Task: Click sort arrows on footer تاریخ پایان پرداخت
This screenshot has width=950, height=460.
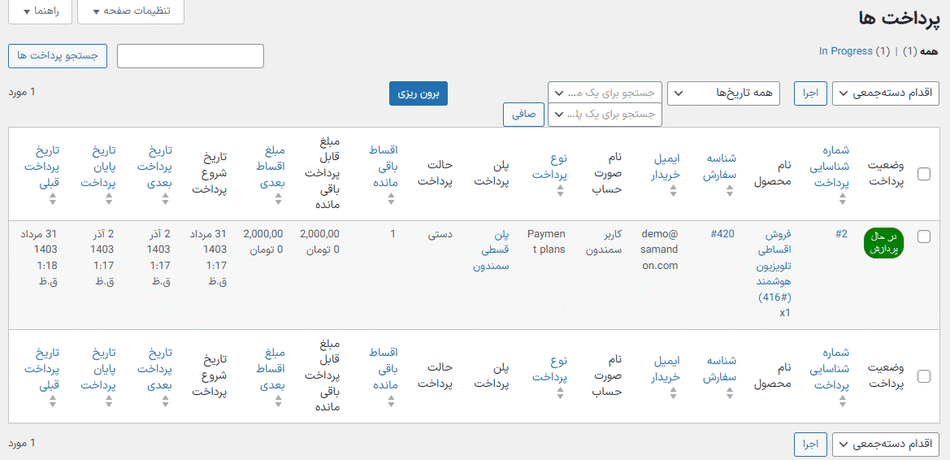Action: click(109, 401)
